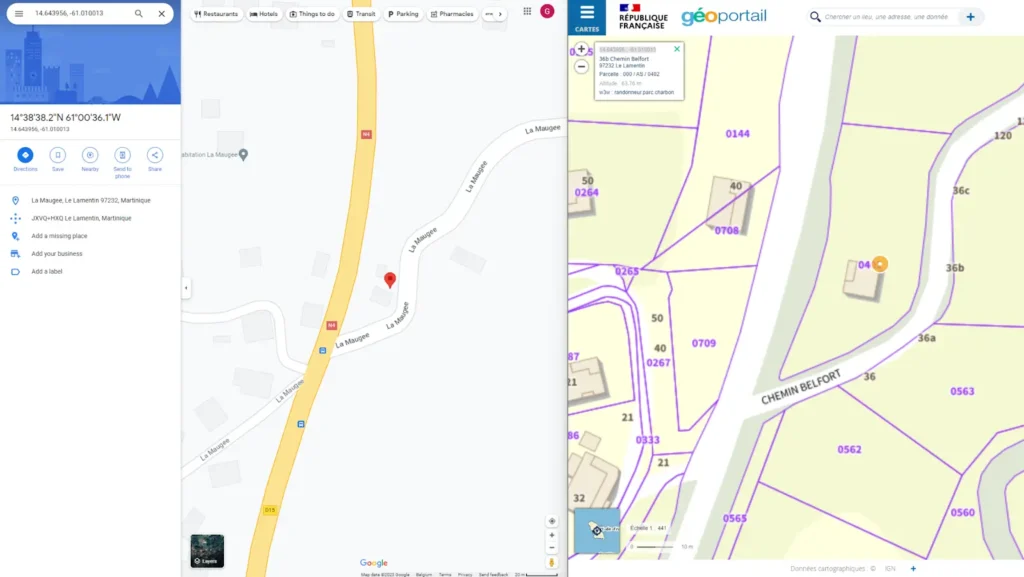Send location to phone
The image size is (1024, 577).
[122, 157]
